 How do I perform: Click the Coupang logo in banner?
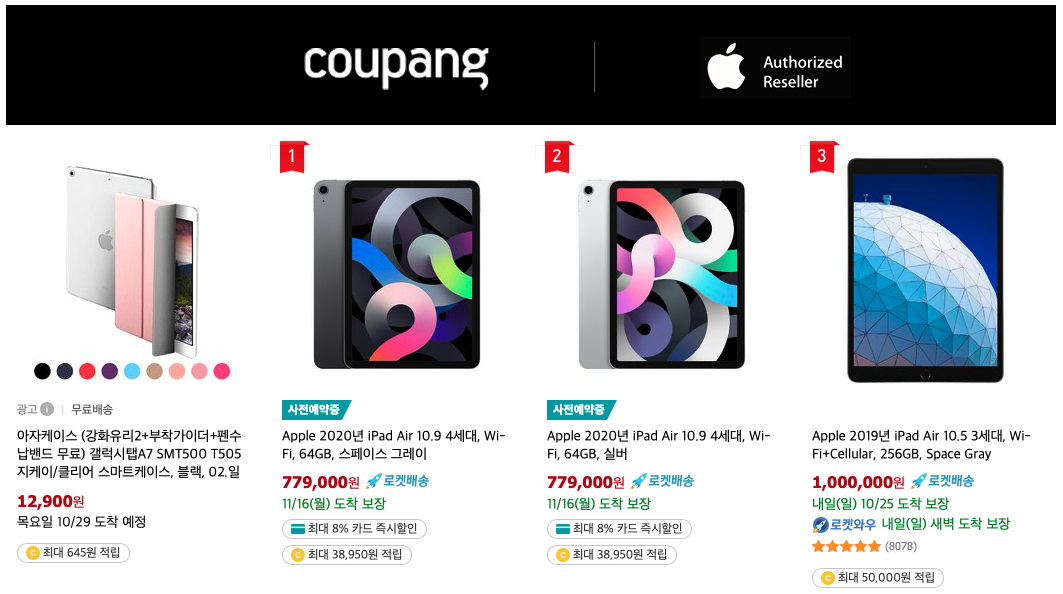(396, 66)
